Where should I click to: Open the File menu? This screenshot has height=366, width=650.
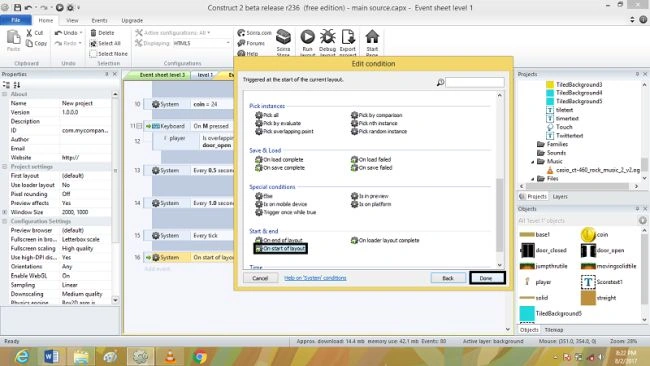click(x=16, y=20)
